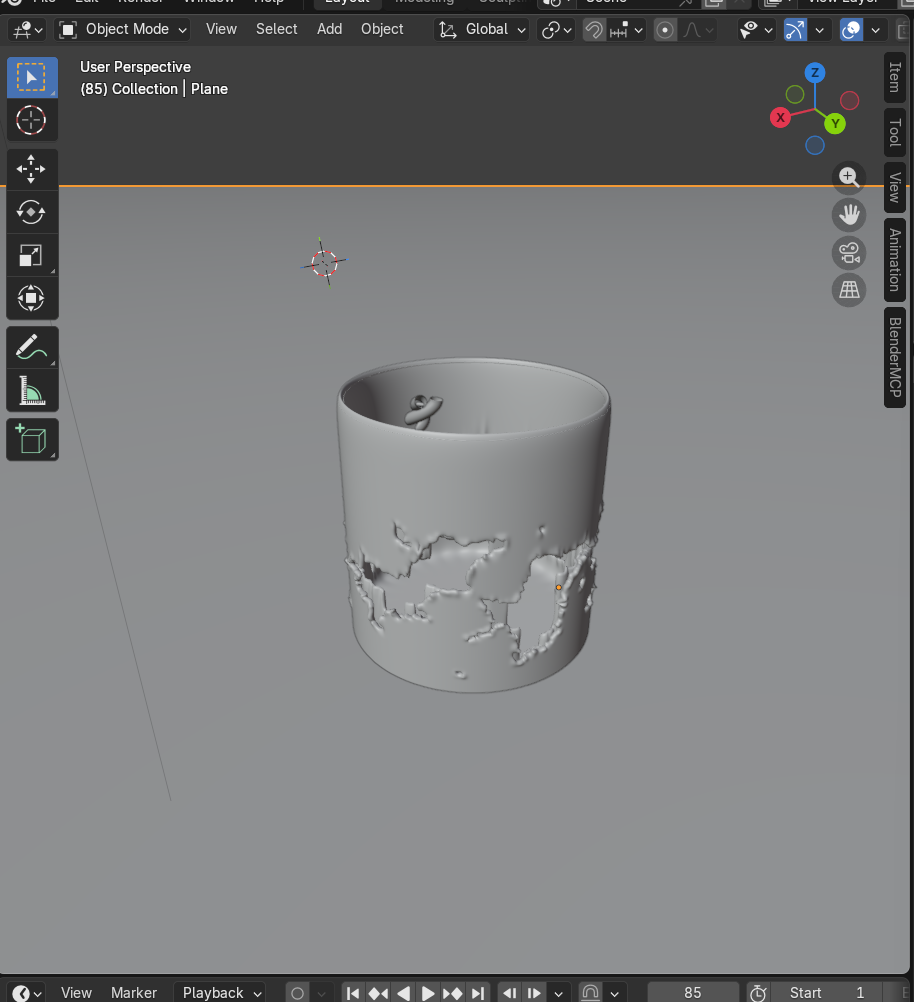Select the Add Cube tool
The image size is (914, 1002).
[x=32, y=439]
